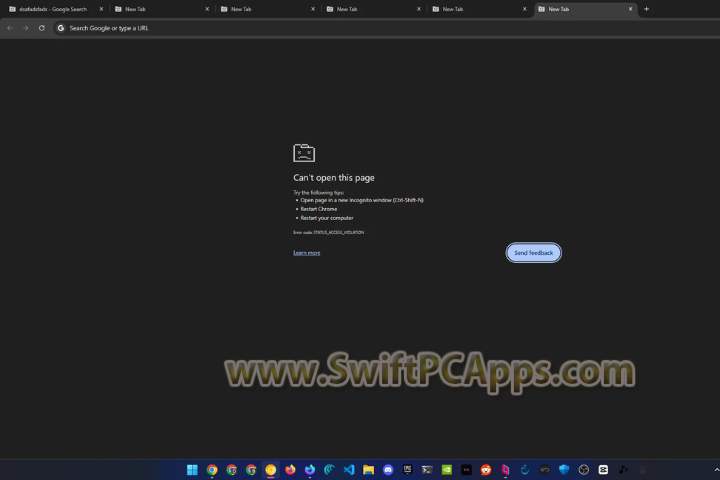Open Reddit from the taskbar

(486, 469)
